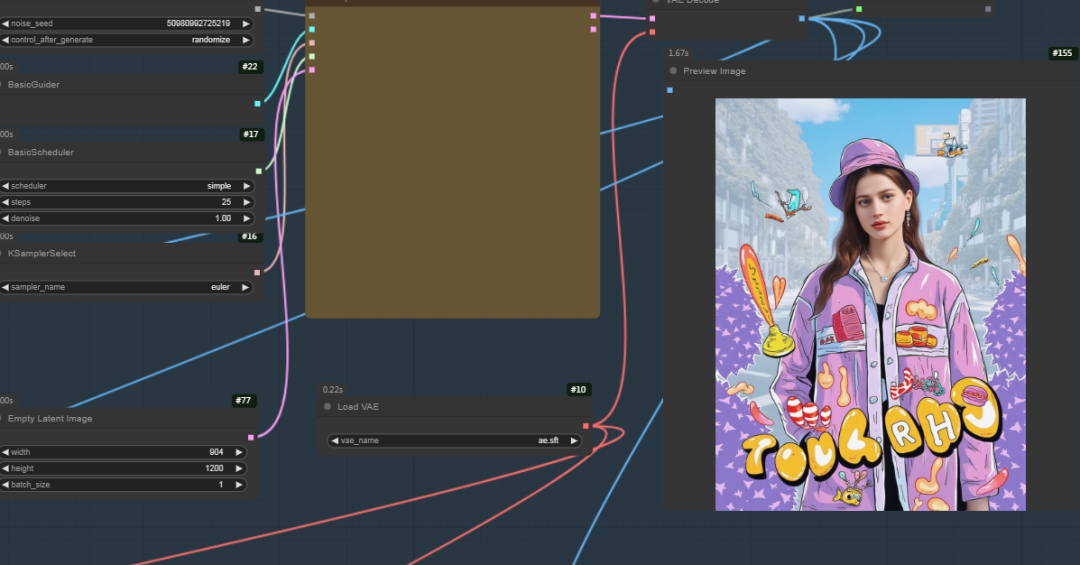Increase noise_seed with right arrow

[246, 23]
